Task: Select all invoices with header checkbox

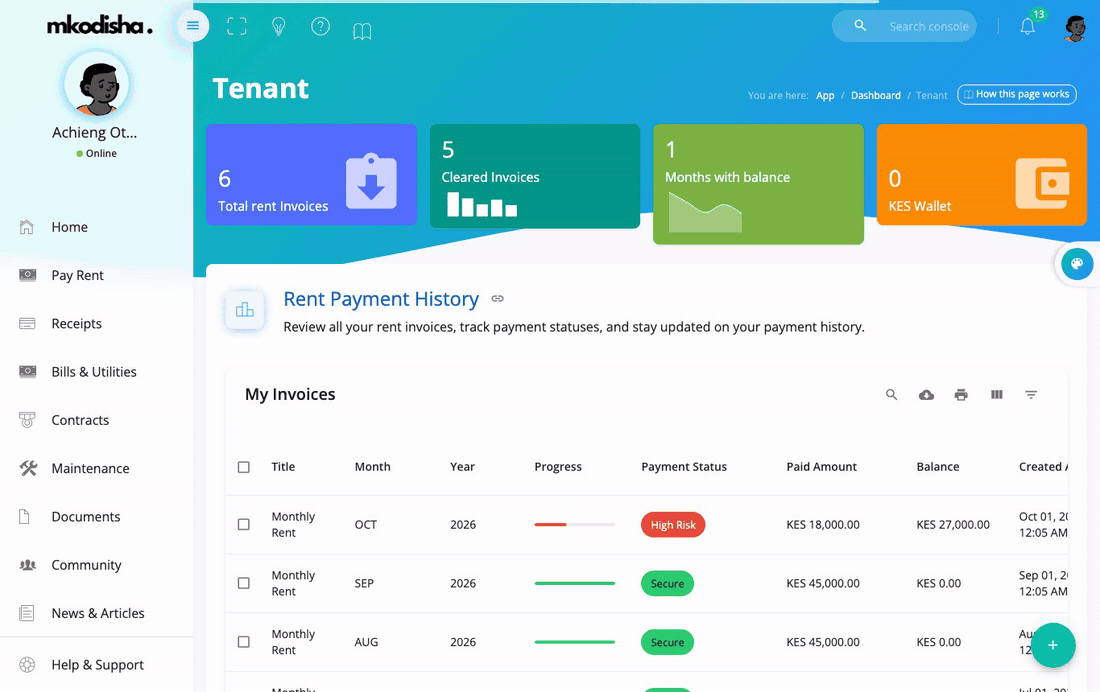Action: point(243,467)
